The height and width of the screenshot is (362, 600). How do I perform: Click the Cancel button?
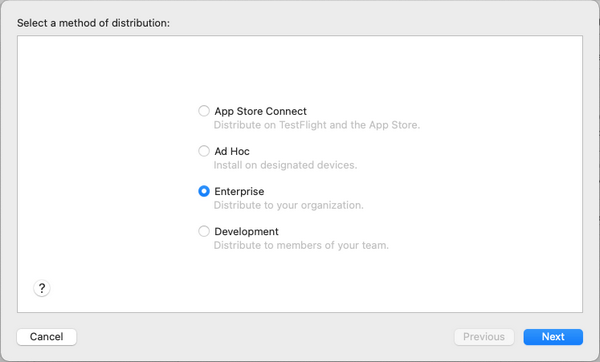[47, 337]
